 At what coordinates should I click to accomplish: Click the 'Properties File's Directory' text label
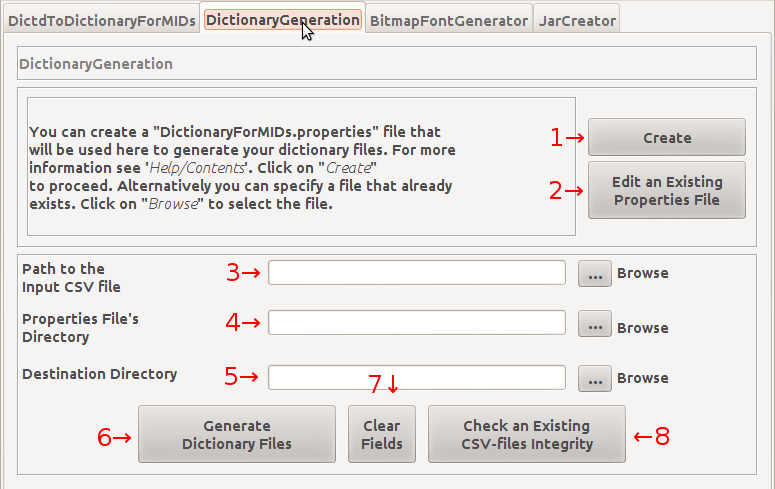click(80, 328)
